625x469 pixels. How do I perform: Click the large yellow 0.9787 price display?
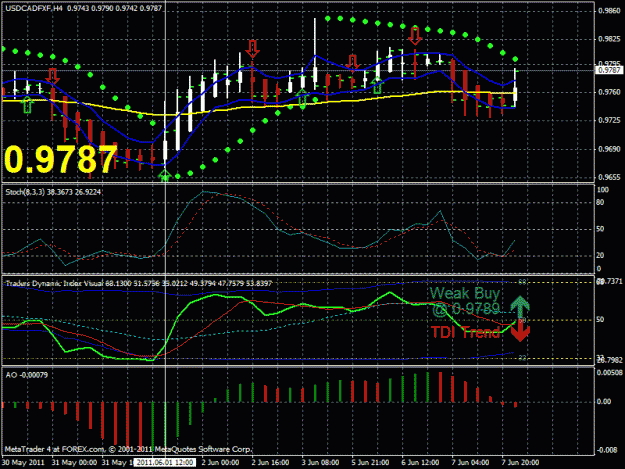click(x=61, y=159)
